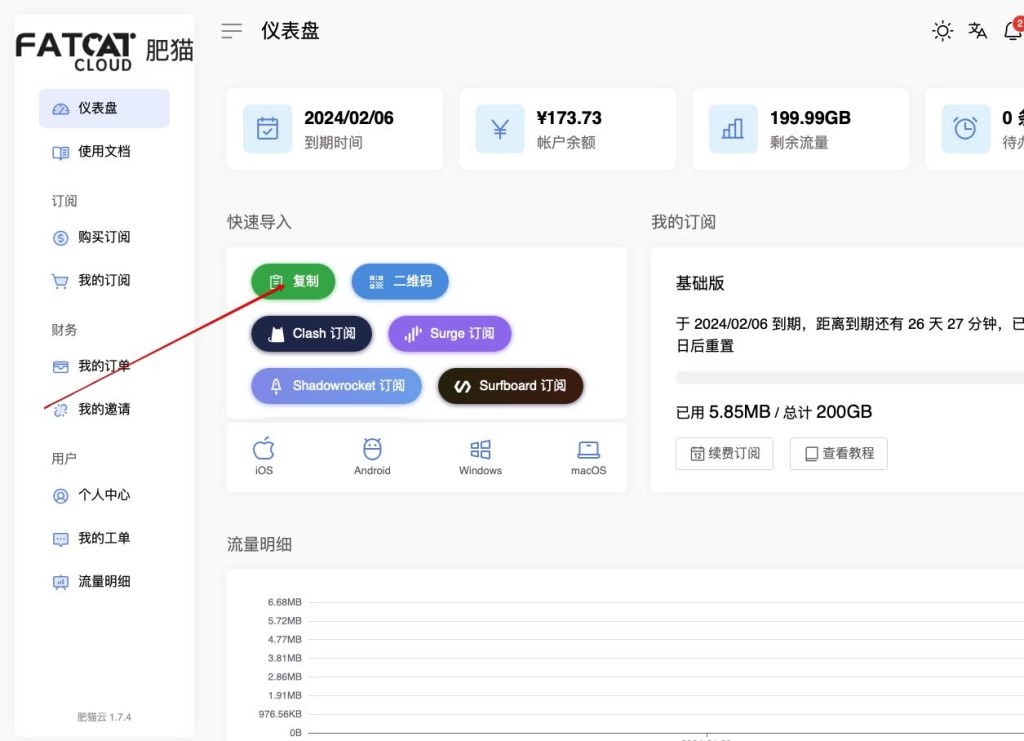Import with Surfboard 订阅 button
Screen dimensions: 1024x741
pos(511,386)
